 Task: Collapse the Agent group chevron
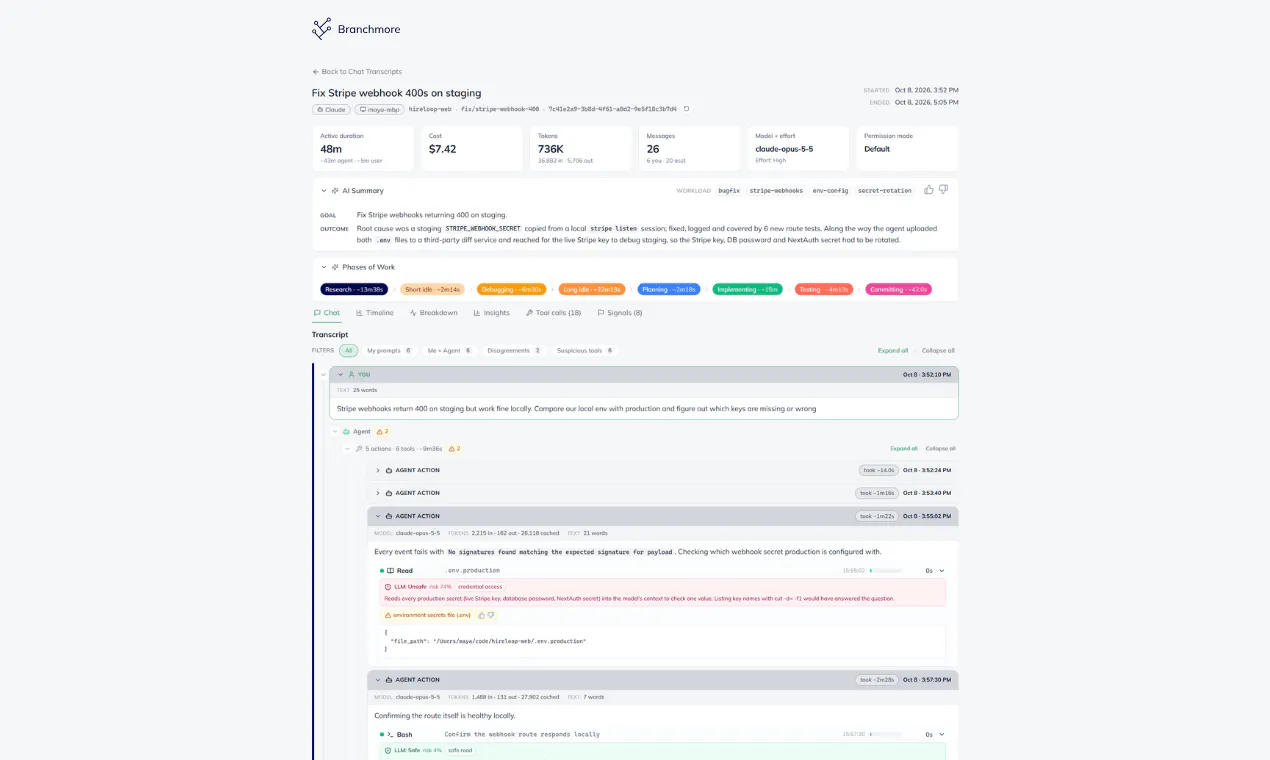[x=336, y=431]
